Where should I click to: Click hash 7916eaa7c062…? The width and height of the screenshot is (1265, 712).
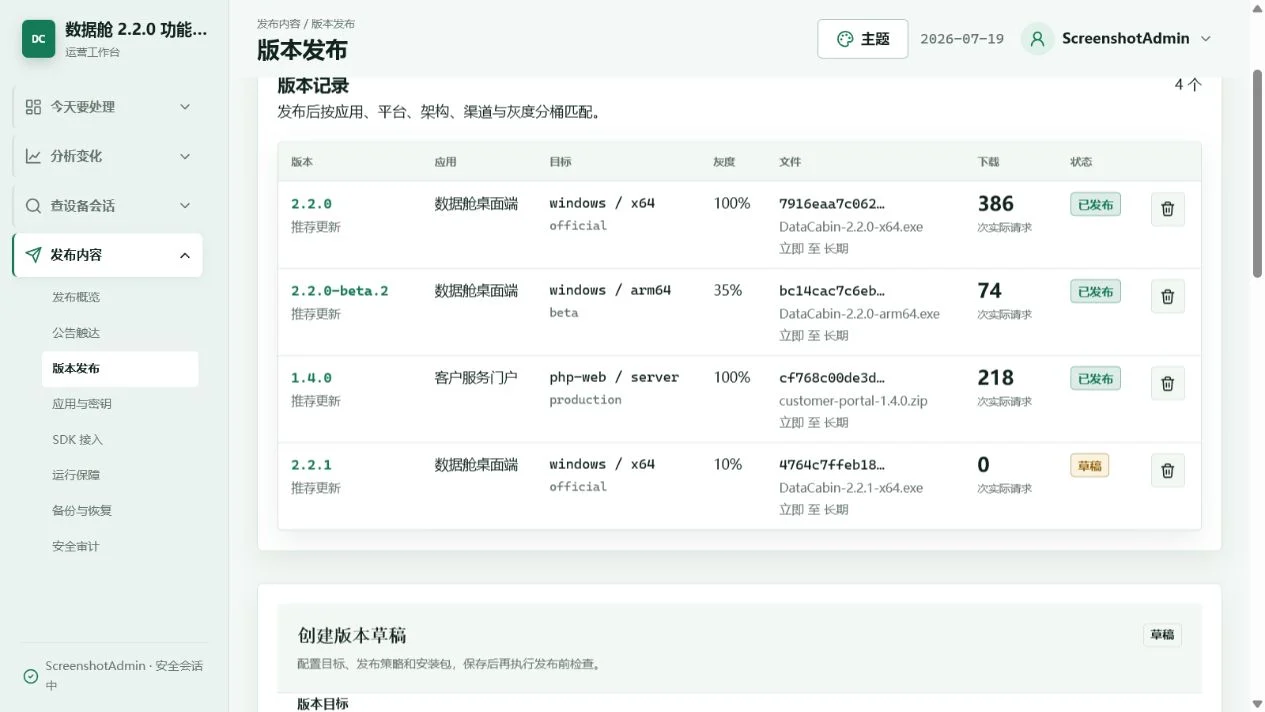[832, 204]
